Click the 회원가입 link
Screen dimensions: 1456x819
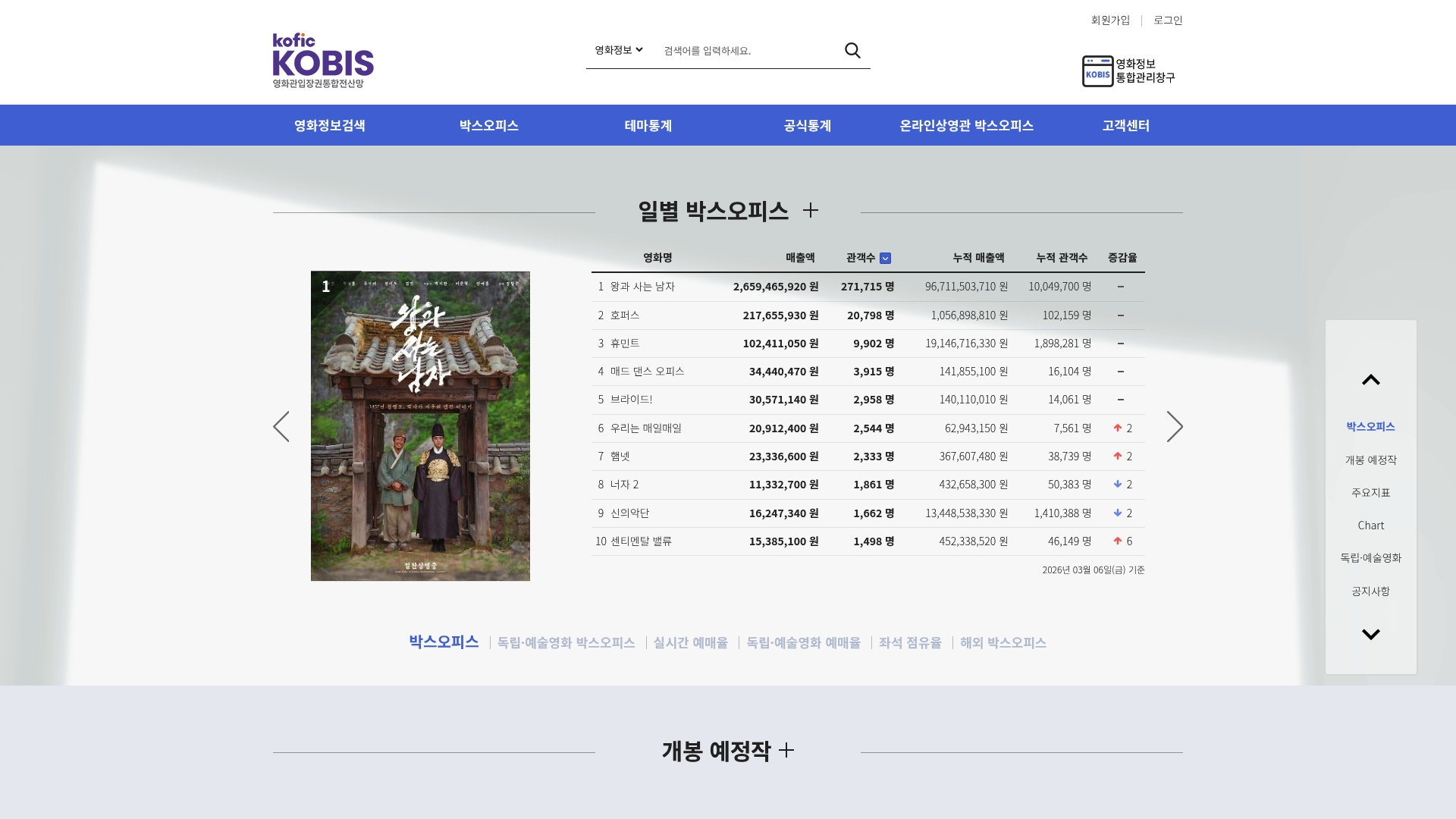[1109, 20]
